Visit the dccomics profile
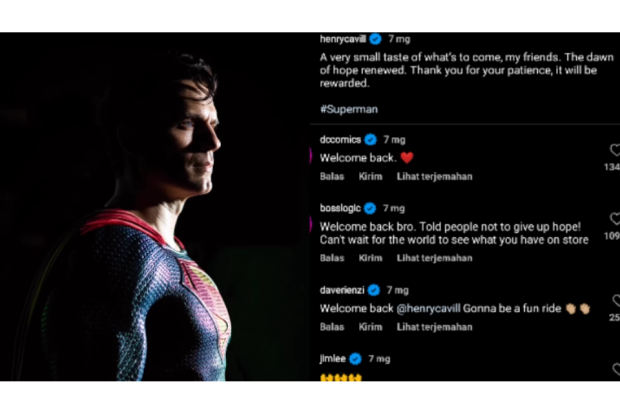The image size is (620, 413). click(x=340, y=139)
